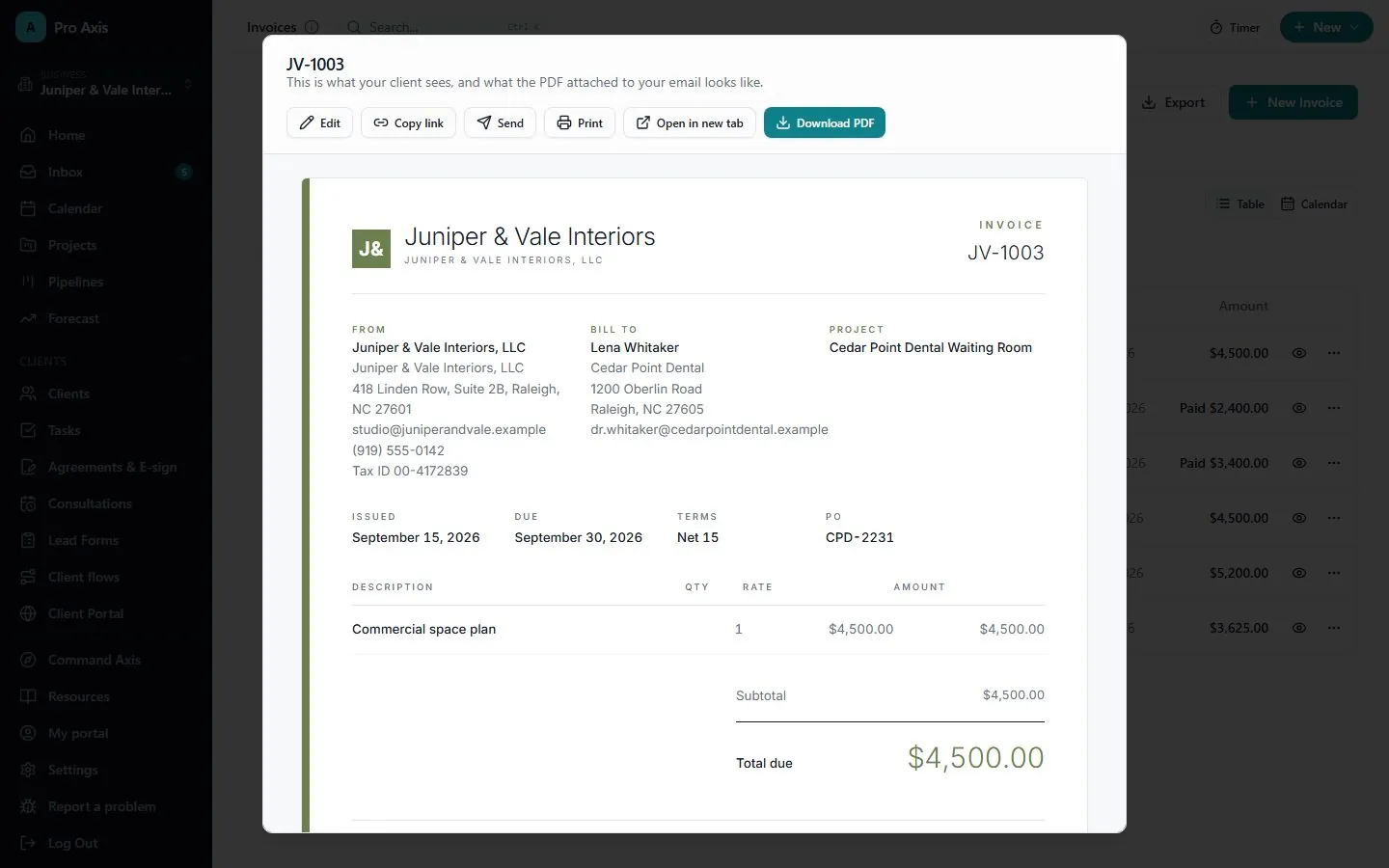1389x868 pixels.
Task: Expand the Juniper & Vale business switcher
Action: click(x=106, y=84)
